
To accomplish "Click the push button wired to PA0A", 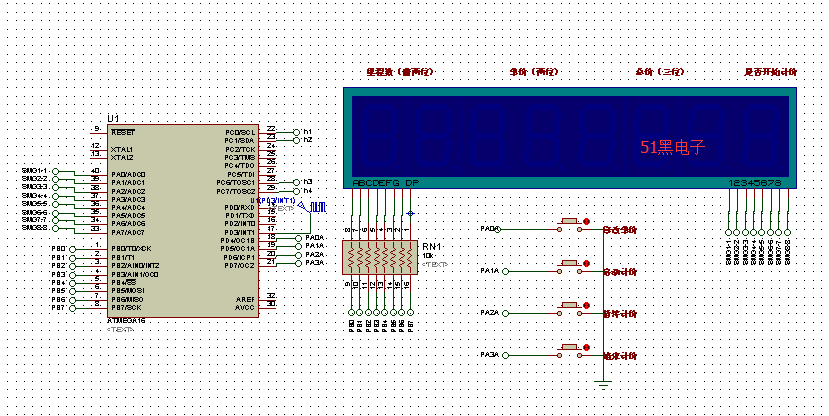I will pyautogui.click(x=569, y=224).
